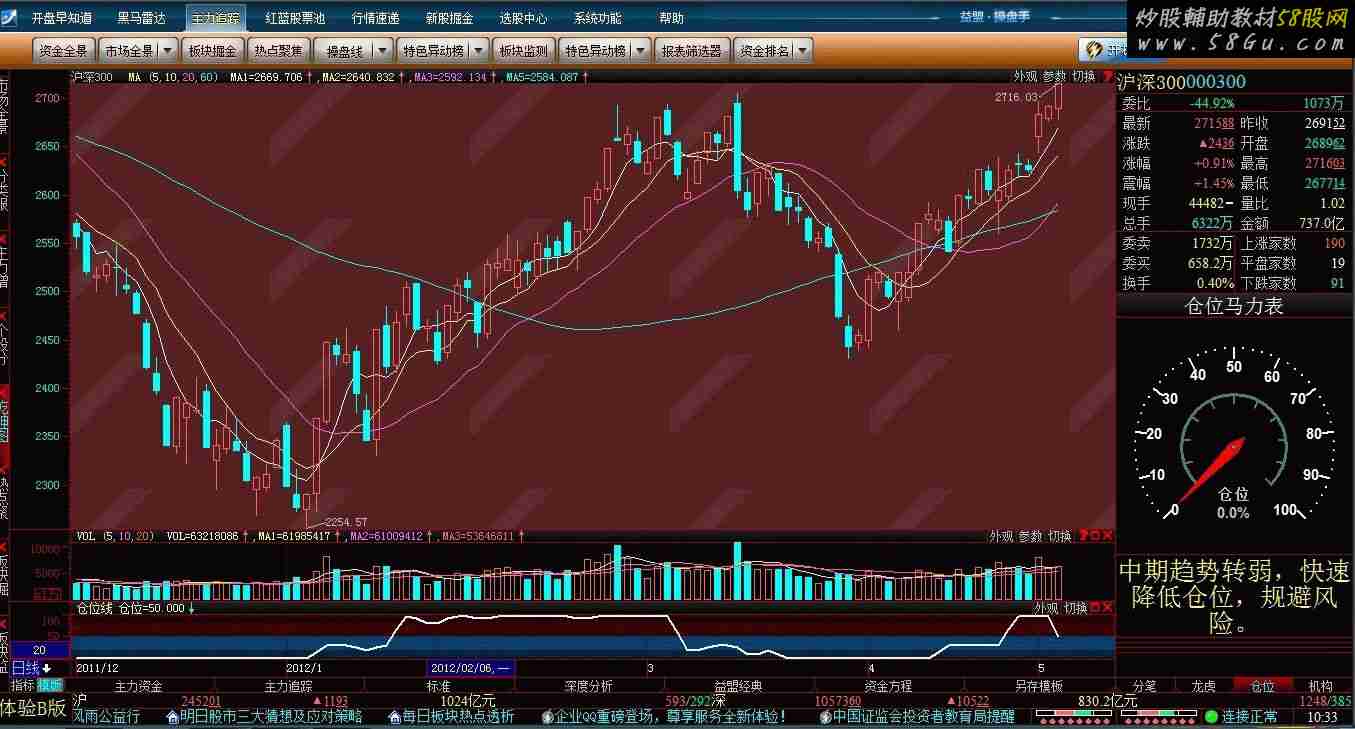The height and width of the screenshot is (729, 1355).
Task: Open the 系统功能 menu
Action: [x=597, y=18]
